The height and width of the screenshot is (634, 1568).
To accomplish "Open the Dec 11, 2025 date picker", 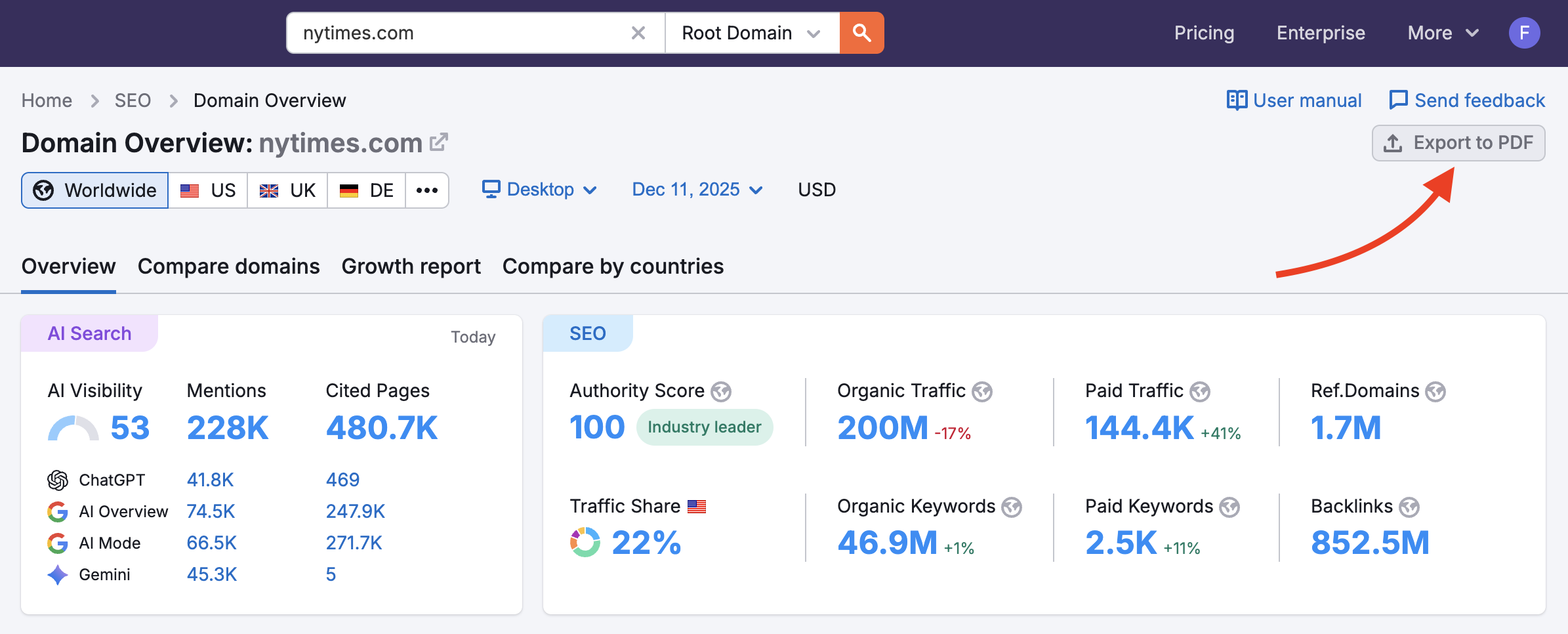I will [695, 190].
